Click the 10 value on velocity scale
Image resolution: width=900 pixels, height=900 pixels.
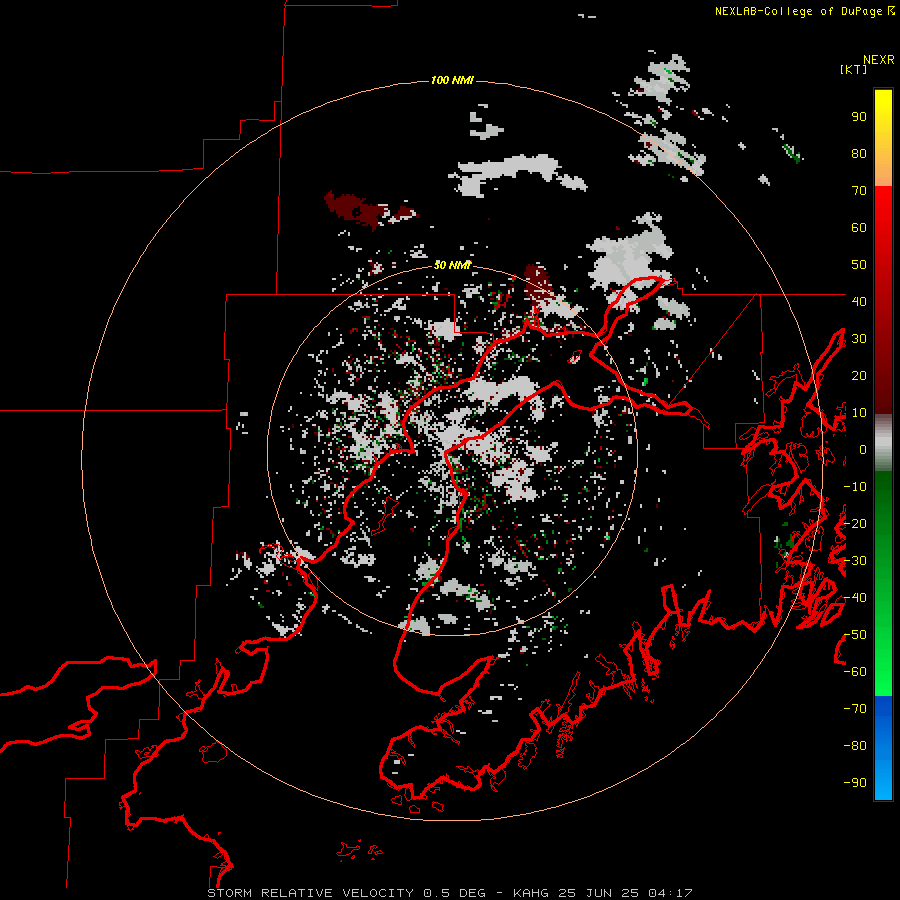[x=859, y=413]
